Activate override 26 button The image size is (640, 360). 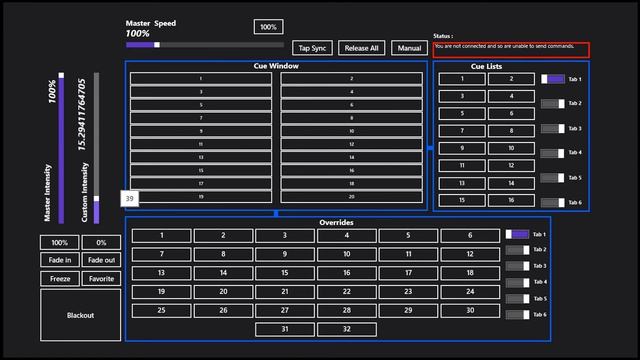pos(223,311)
